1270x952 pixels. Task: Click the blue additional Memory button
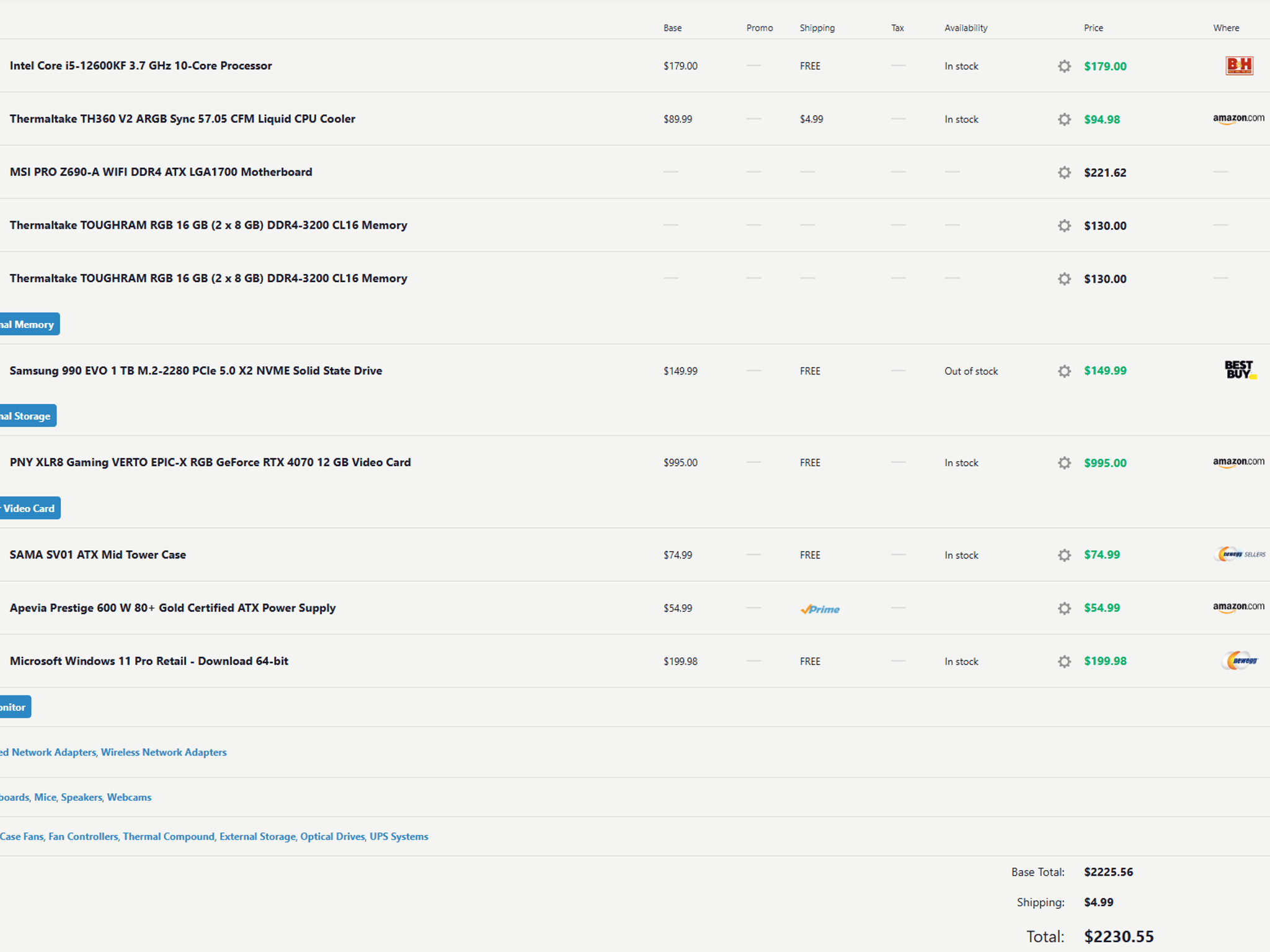(29, 324)
